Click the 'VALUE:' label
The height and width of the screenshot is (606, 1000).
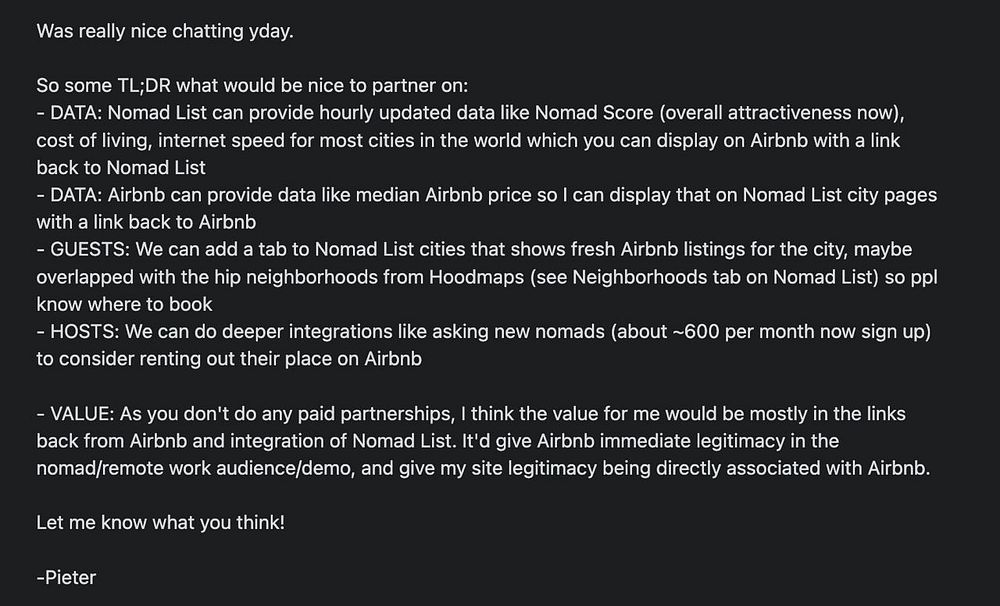(82, 414)
